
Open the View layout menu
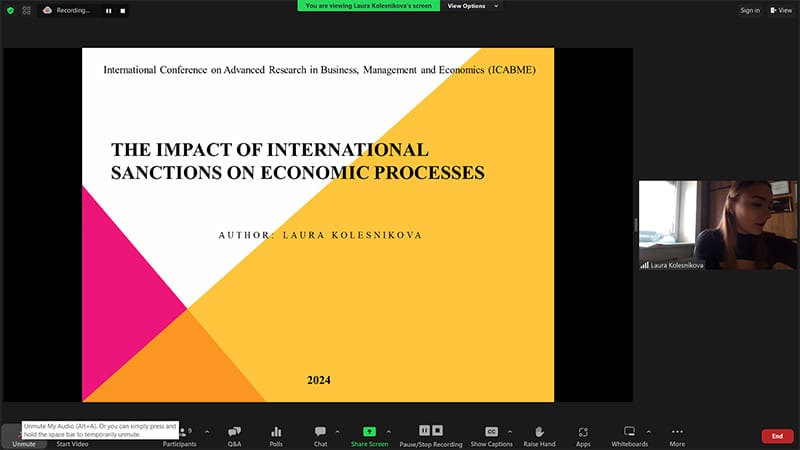[780, 10]
